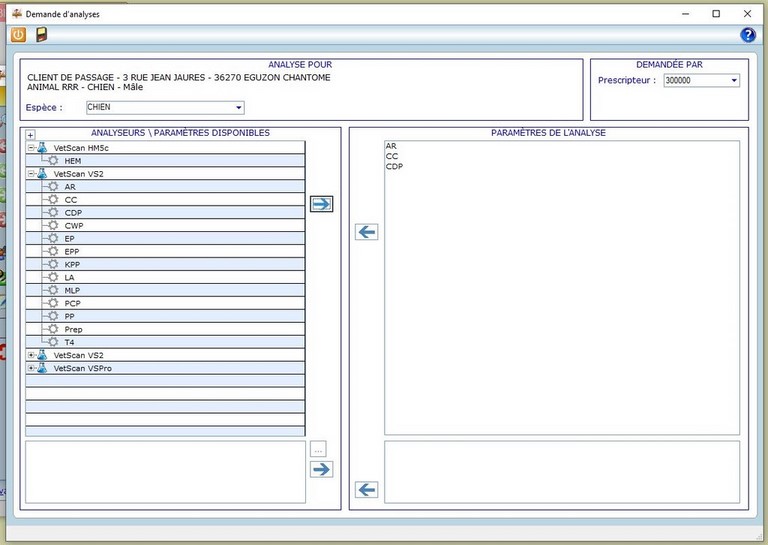Click the gear icon beside the HEM parameter
768x545 pixels.
click(x=54, y=161)
